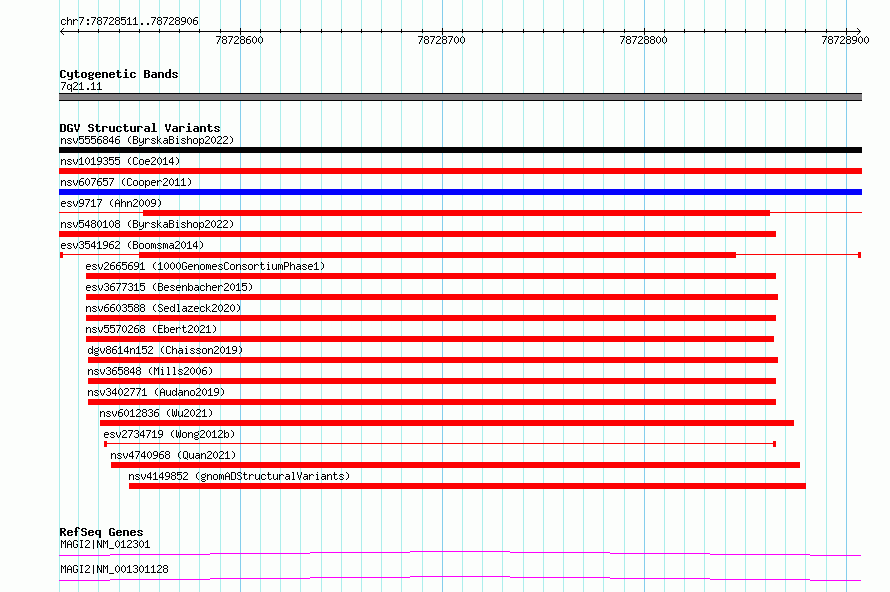This screenshot has height=592, width=890.
Task: Click the magenta MAGI2 NM_012301 intron line
Action: [460, 553]
